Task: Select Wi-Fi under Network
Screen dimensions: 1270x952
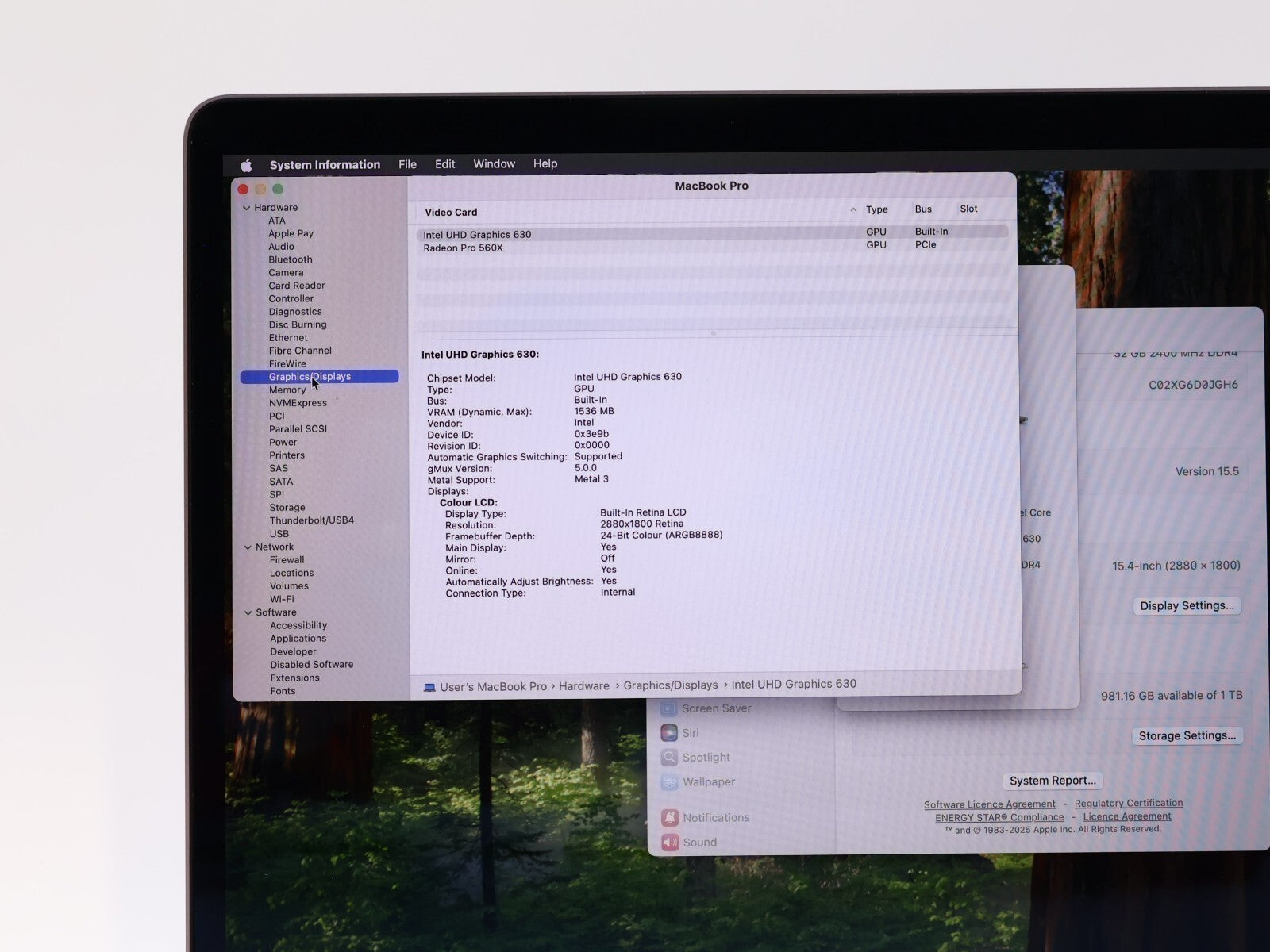Action: coord(282,599)
